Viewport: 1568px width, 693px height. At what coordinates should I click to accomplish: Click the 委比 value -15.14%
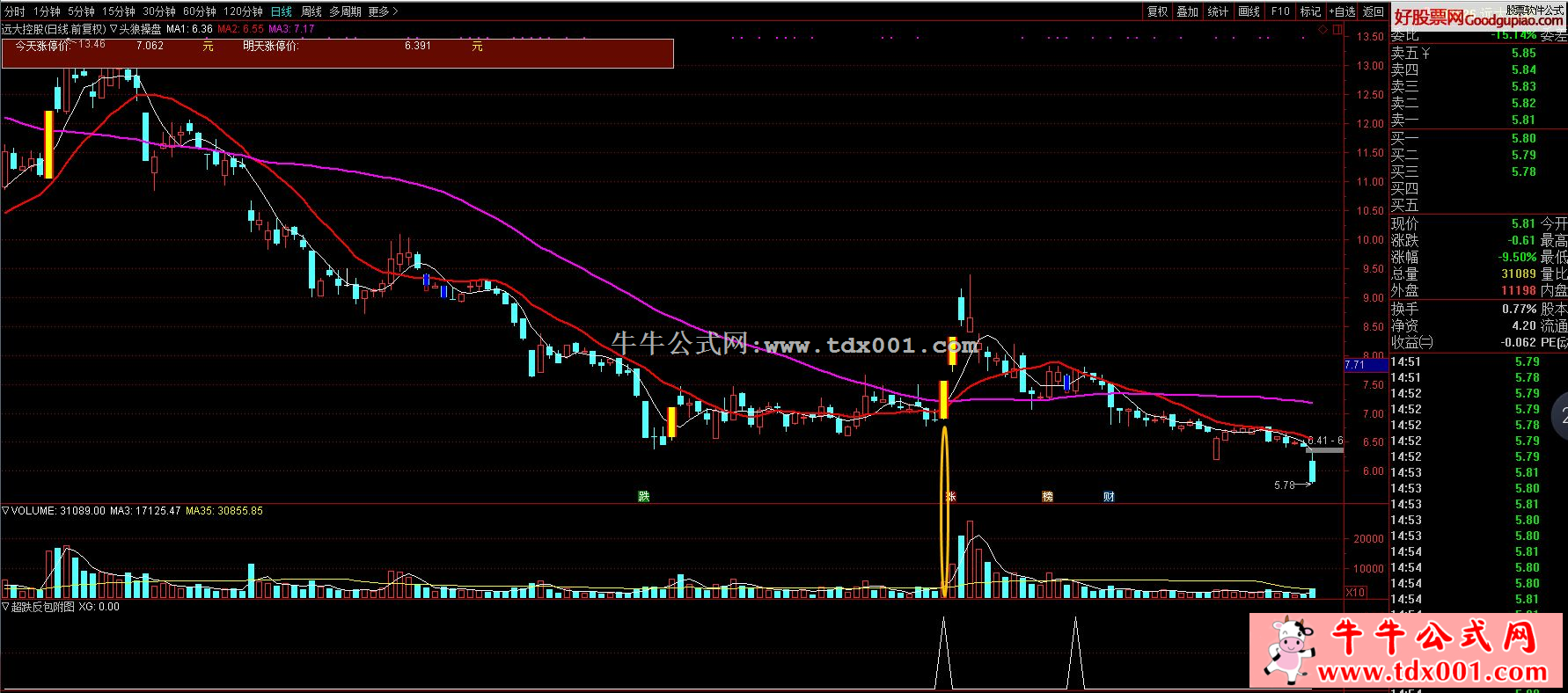1513,35
